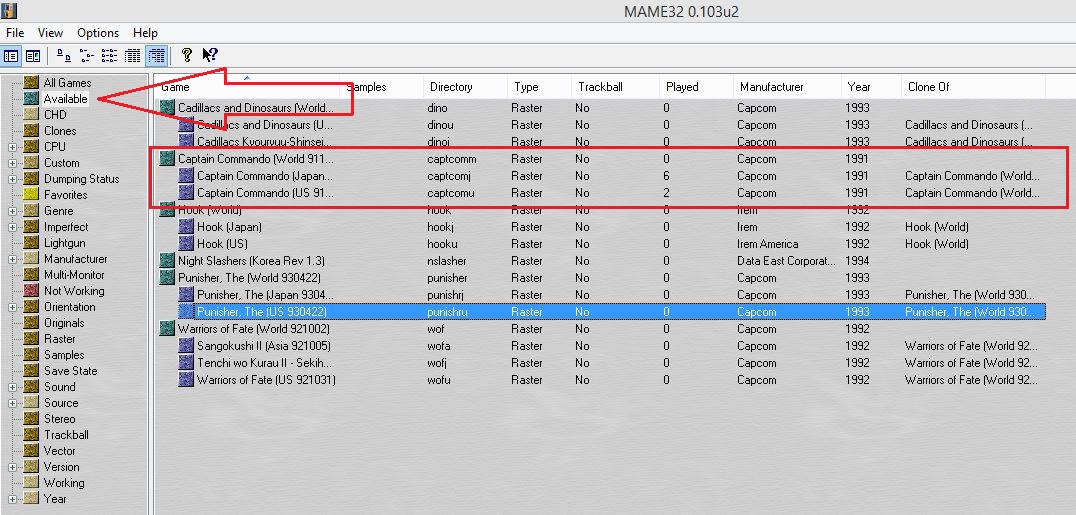Switch to Details view in toolbar

point(133,56)
